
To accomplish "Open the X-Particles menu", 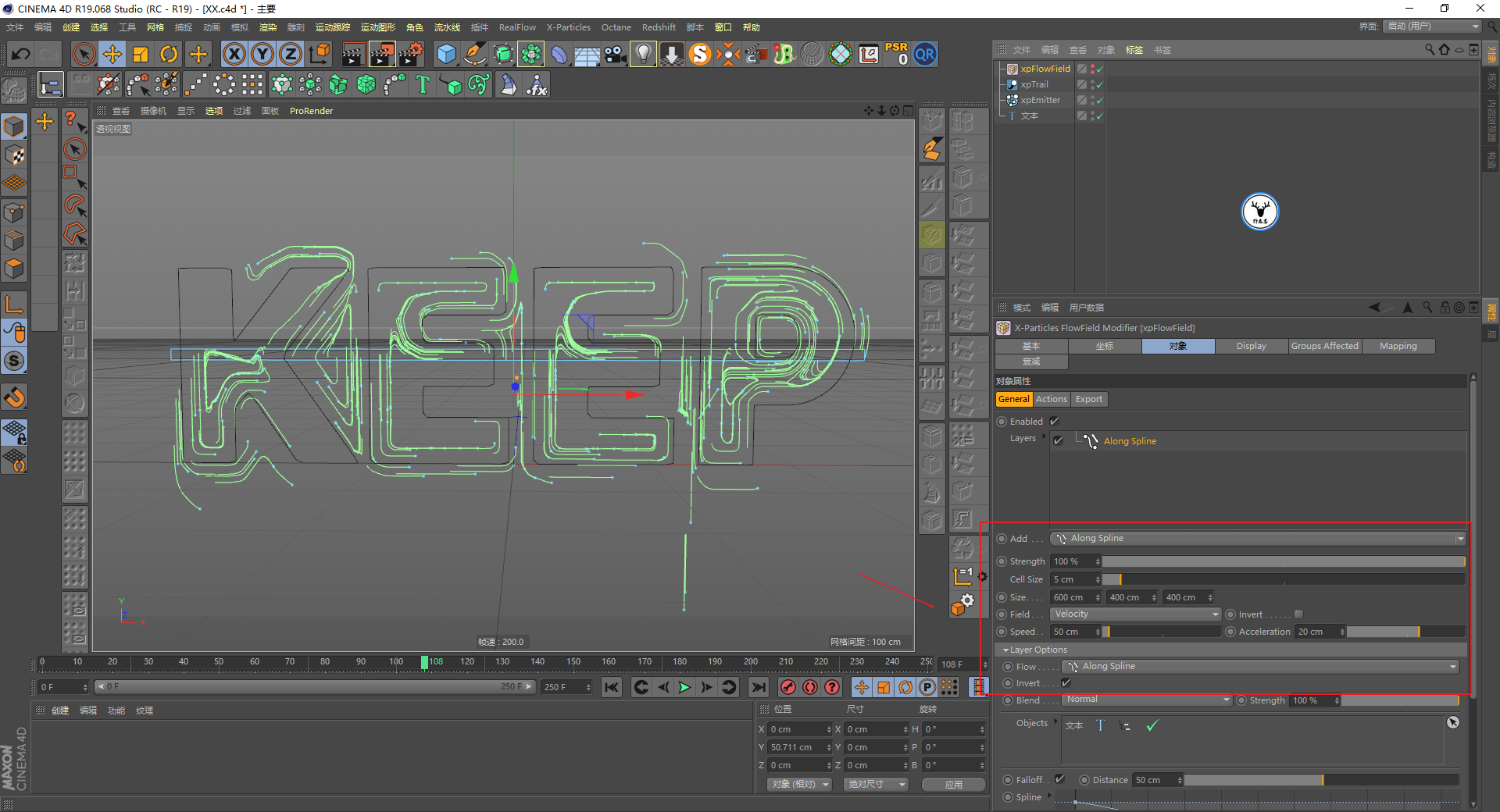I will point(568,27).
